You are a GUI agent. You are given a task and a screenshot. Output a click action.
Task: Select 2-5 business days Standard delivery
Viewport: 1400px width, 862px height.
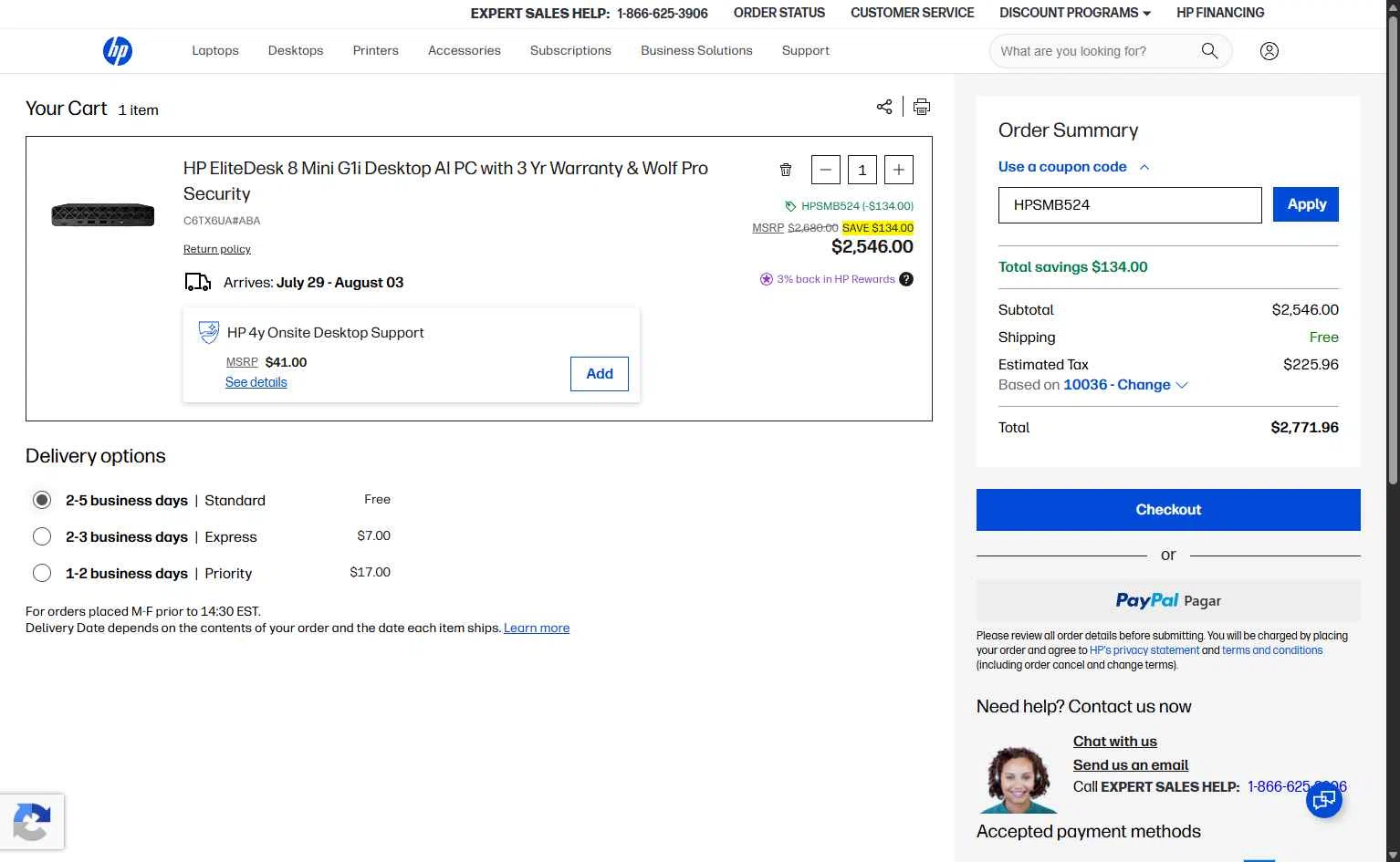pyautogui.click(x=42, y=500)
